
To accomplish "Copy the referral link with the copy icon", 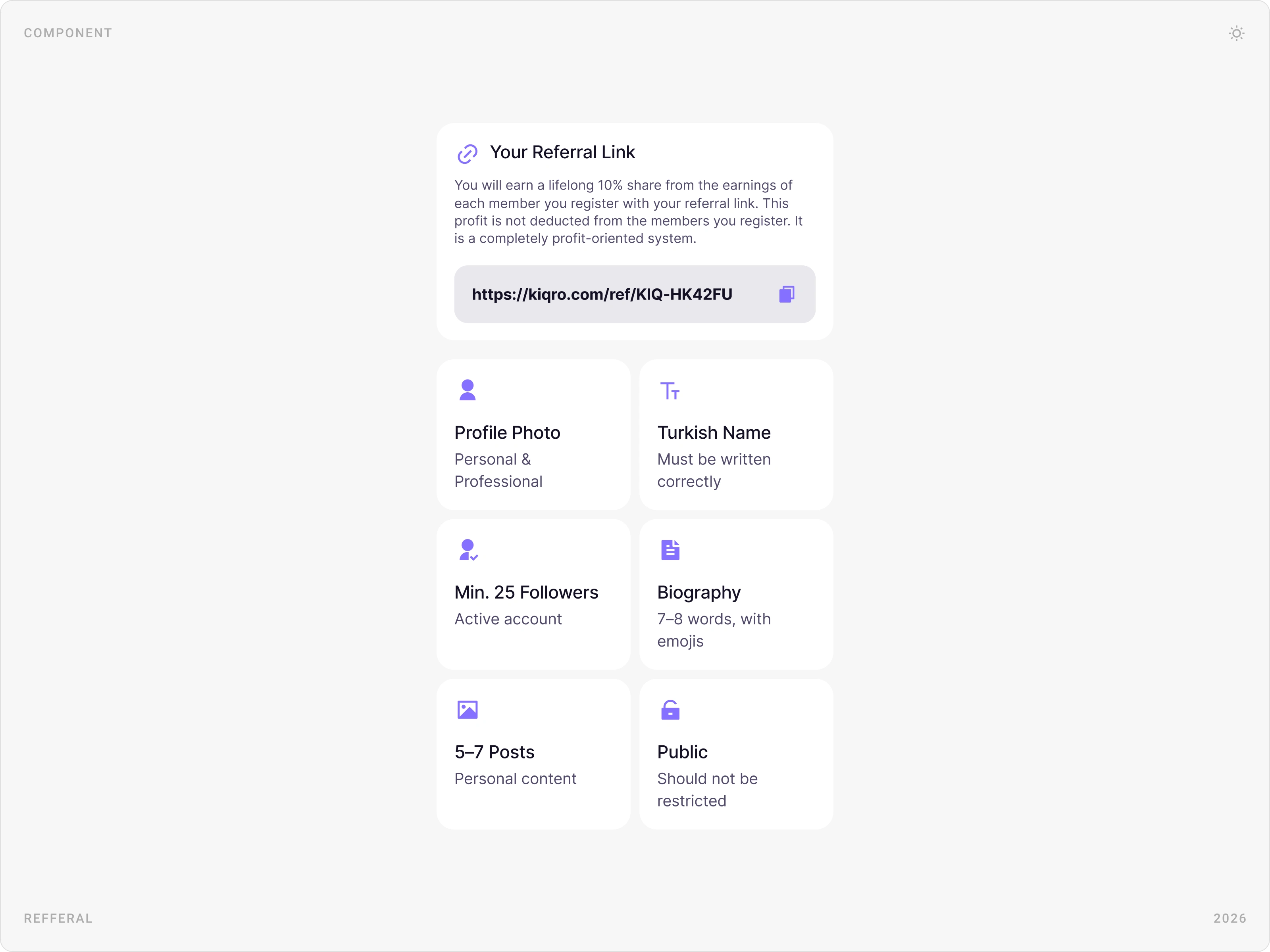I will [787, 294].
